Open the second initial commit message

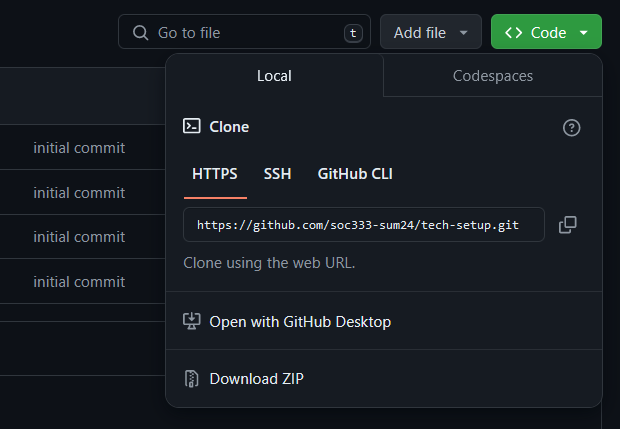pos(79,193)
